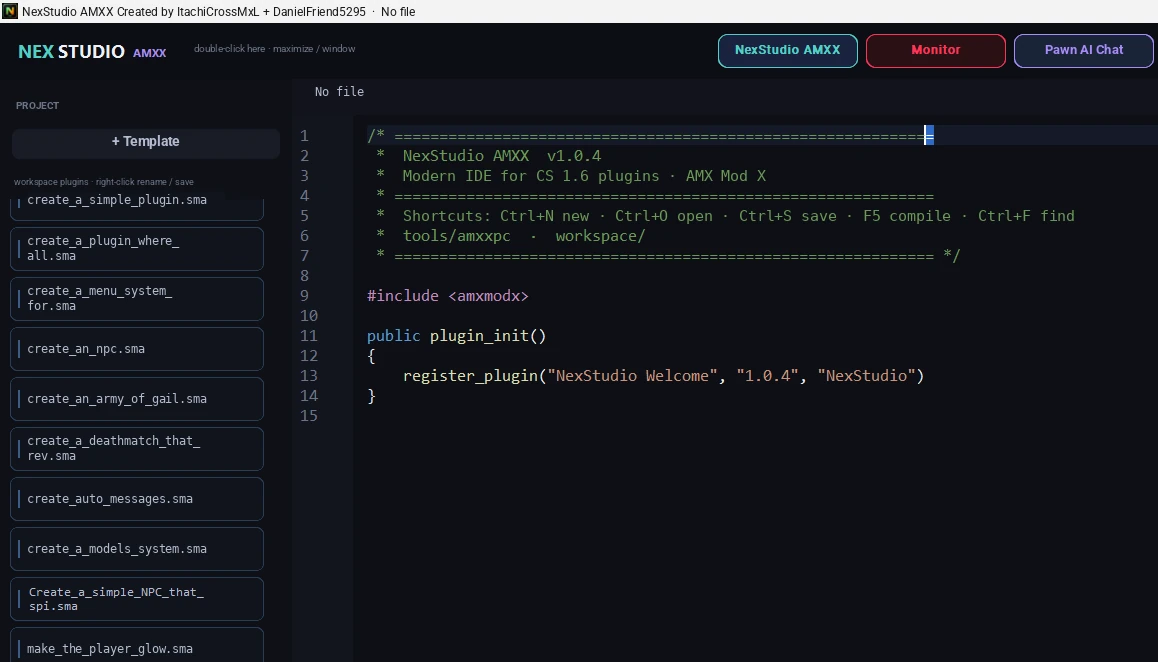1158x662 pixels.
Task: Open create_auto_messages.sma file
Action: (x=137, y=499)
